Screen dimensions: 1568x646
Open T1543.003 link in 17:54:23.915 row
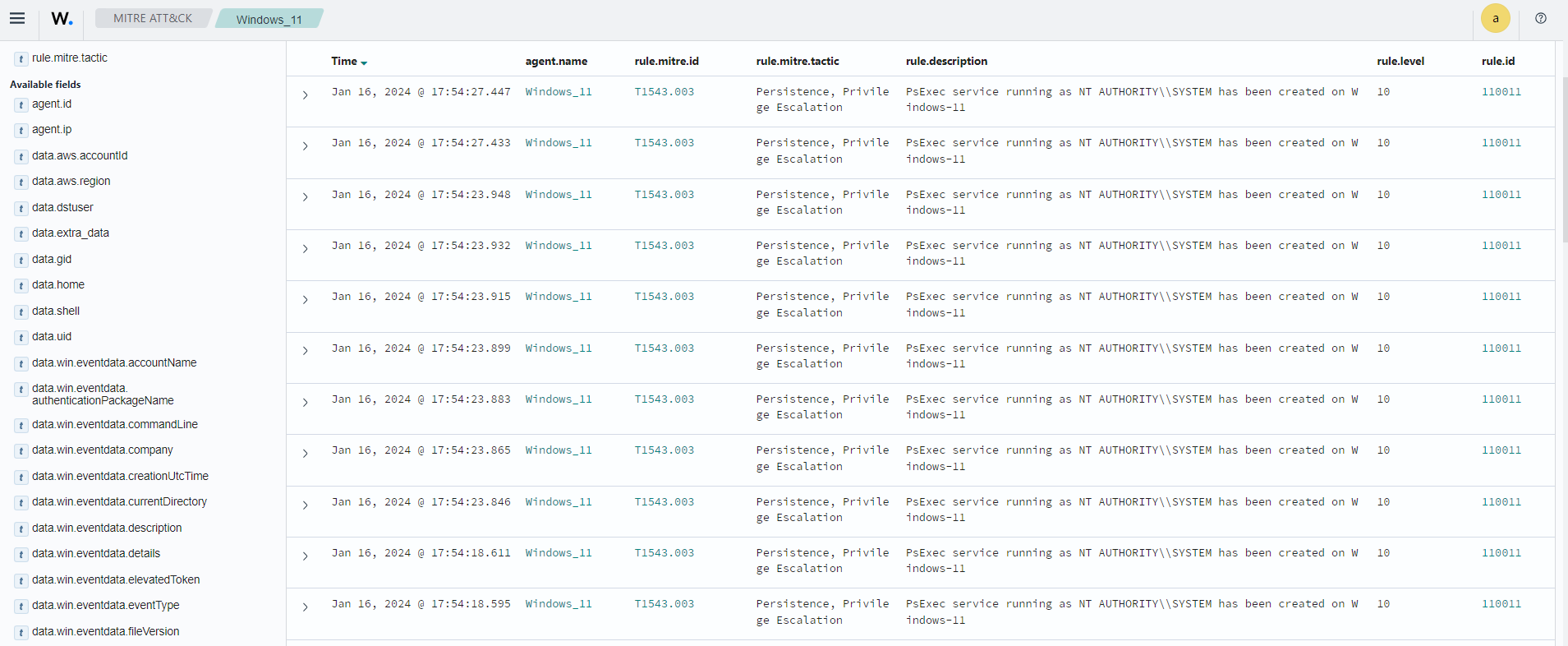tap(664, 297)
